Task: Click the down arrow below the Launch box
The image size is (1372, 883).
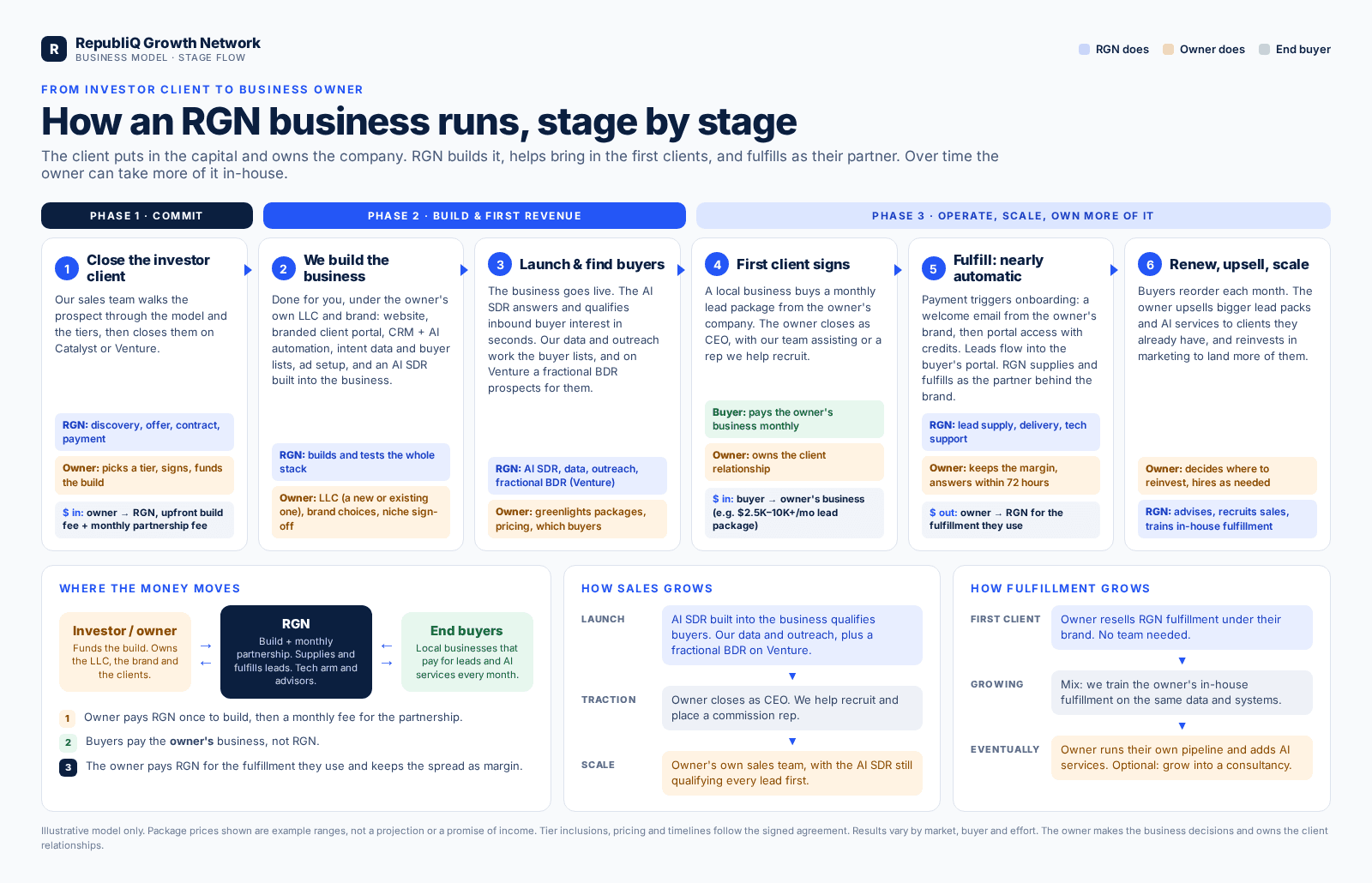Action: (x=792, y=676)
